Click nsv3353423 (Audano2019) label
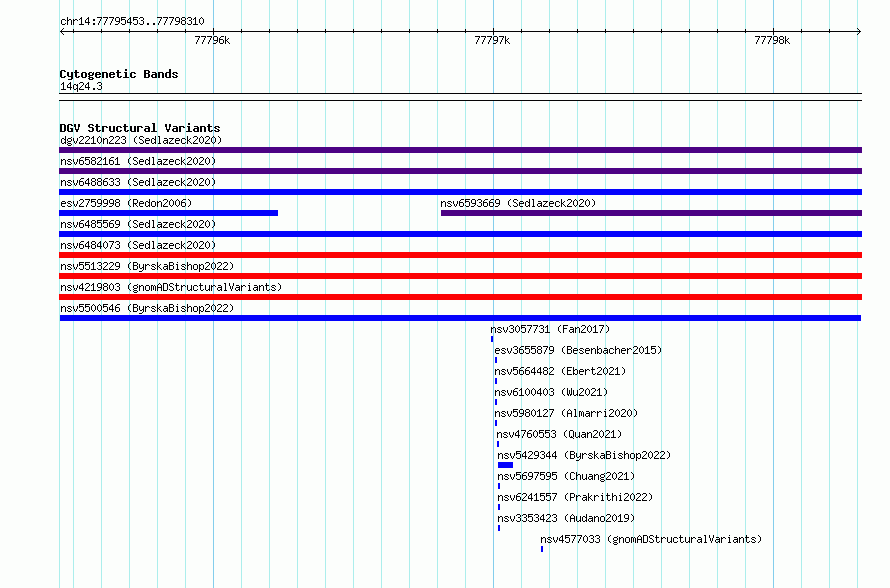This screenshot has height=588, width=890. [x=566, y=518]
